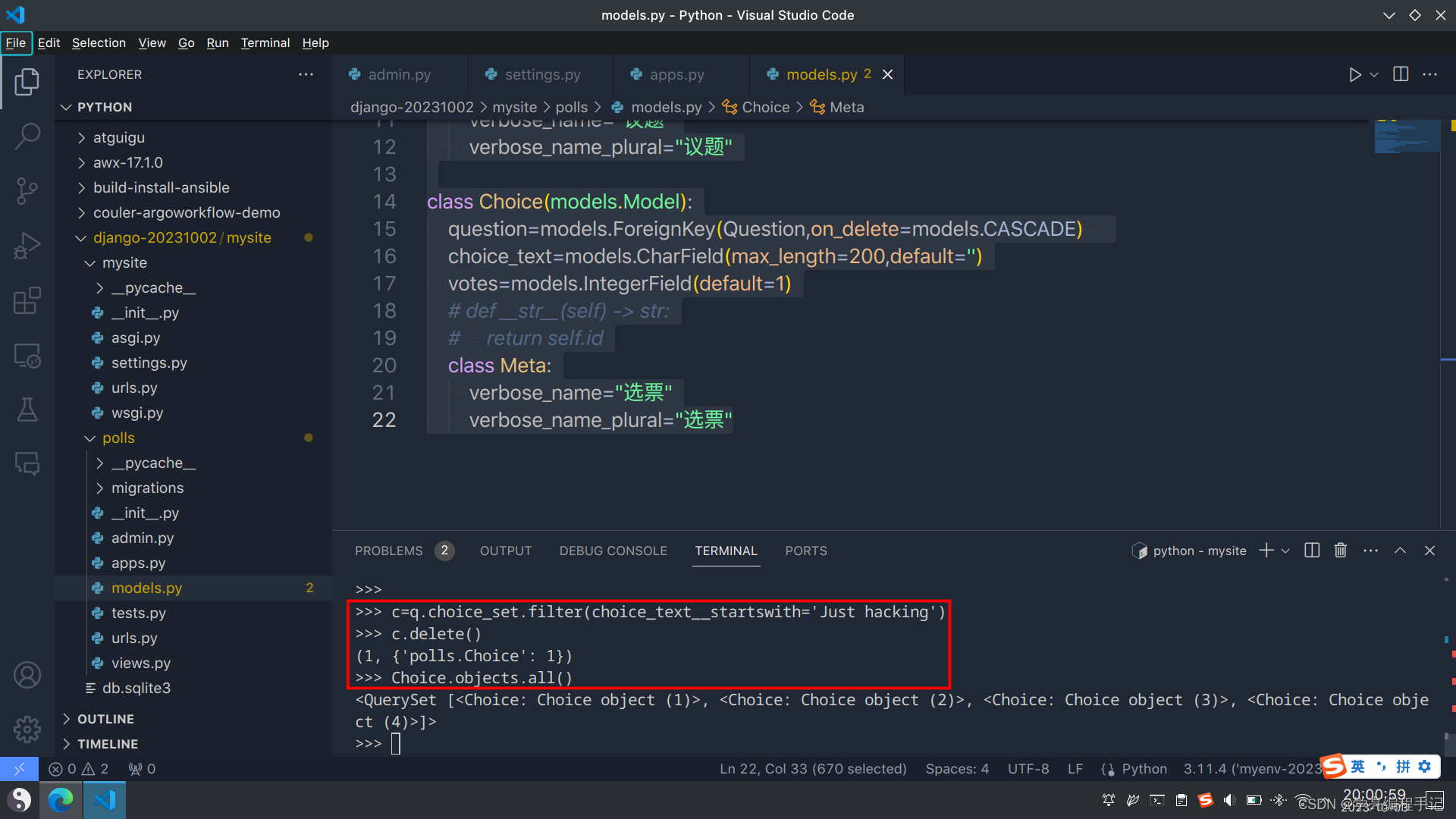The width and height of the screenshot is (1456, 819).
Task: Open Explorer Views and More Actions
Action: (306, 74)
